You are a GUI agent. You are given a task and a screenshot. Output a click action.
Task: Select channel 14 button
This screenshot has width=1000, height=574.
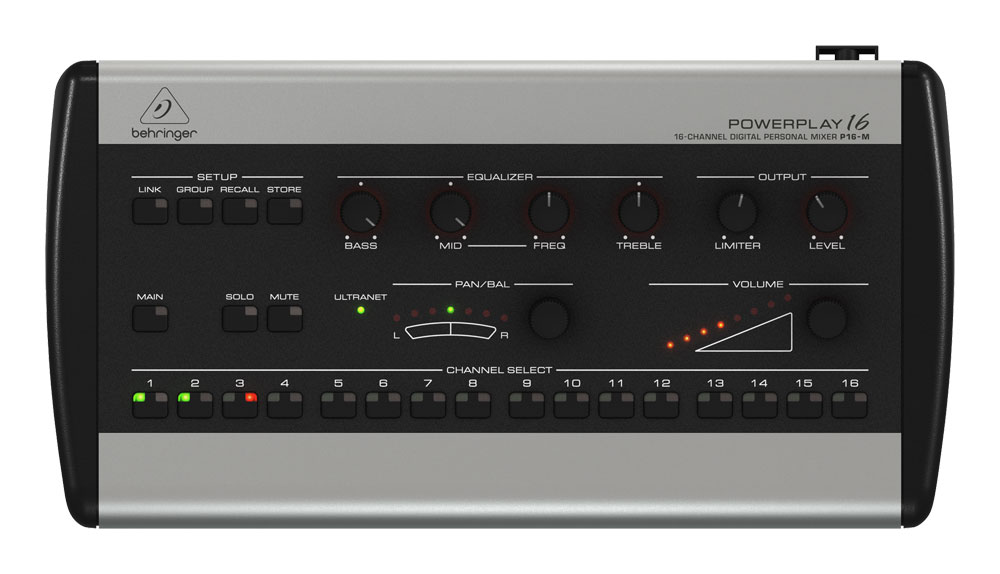pos(760,405)
